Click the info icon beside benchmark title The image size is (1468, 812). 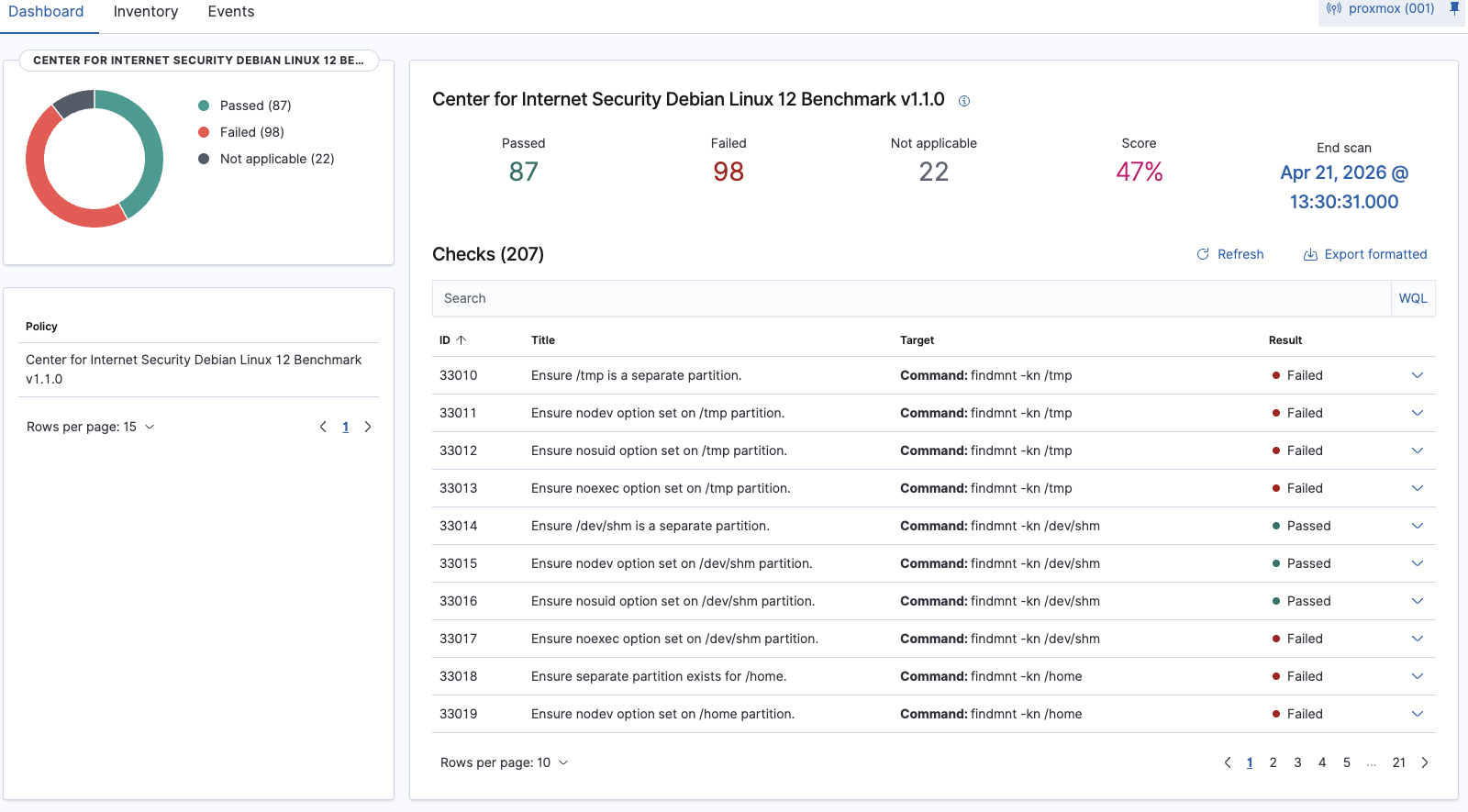(x=964, y=101)
